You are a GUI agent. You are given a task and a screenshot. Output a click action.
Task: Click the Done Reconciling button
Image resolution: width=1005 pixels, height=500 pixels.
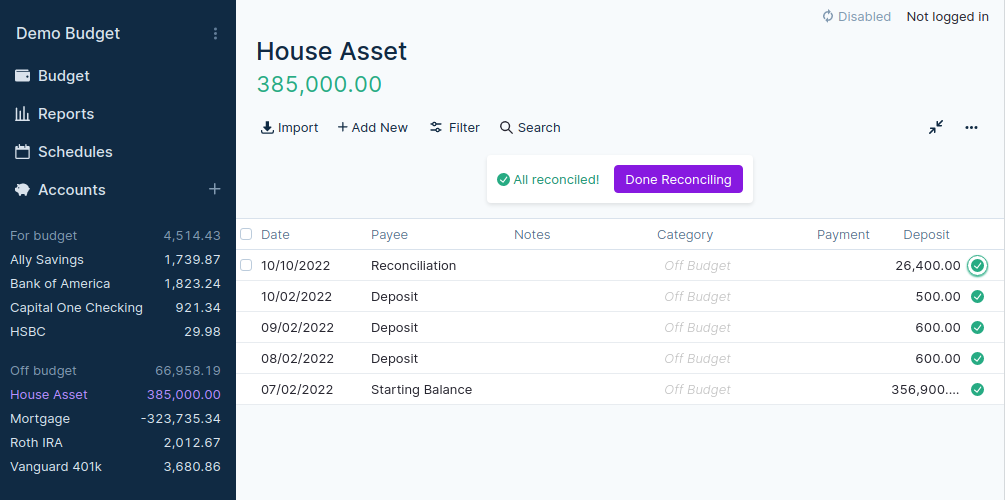click(x=678, y=180)
